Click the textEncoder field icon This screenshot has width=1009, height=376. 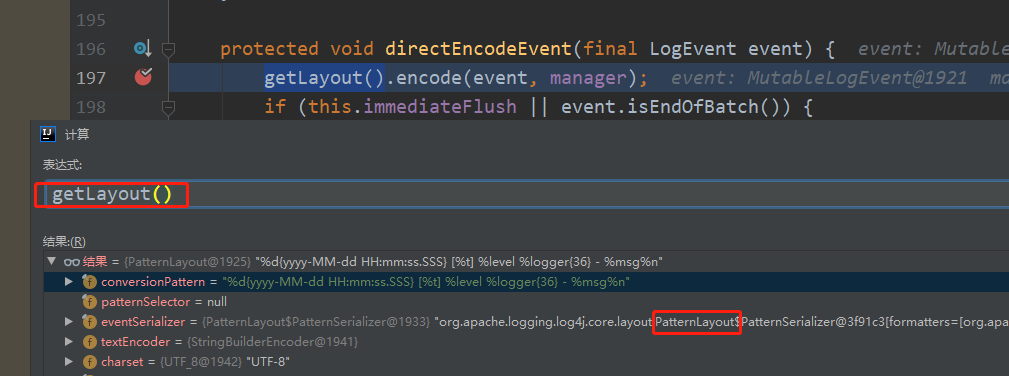[x=89, y=342]
